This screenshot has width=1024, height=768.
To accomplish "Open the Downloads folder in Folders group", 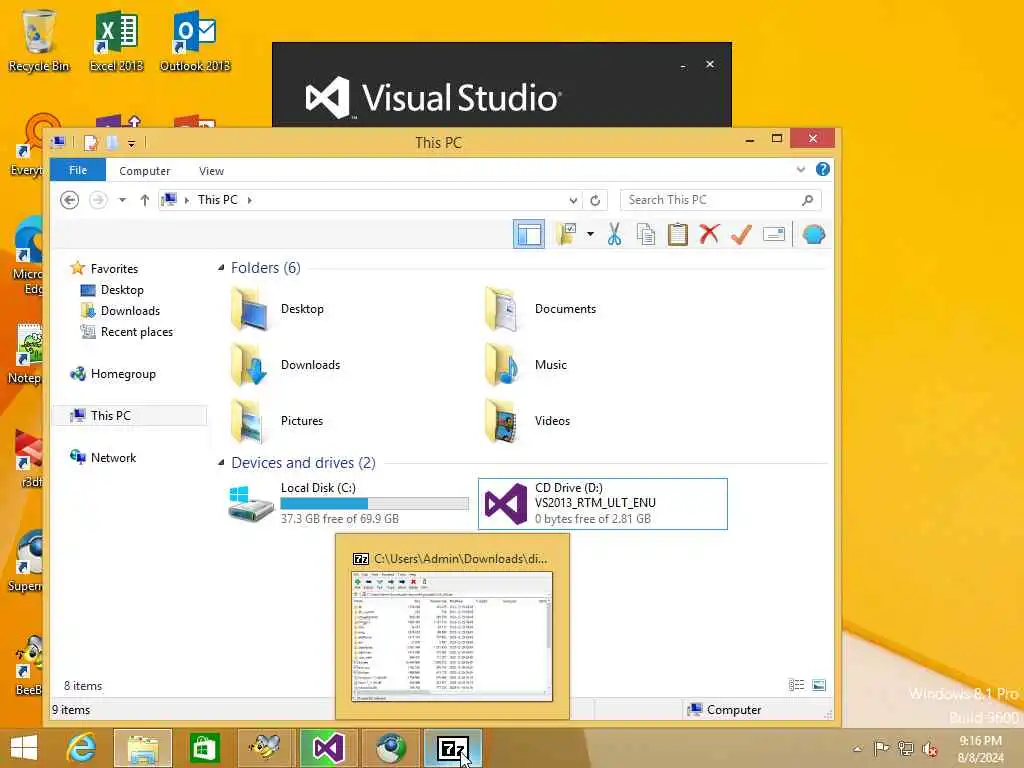I will point(285,365).
